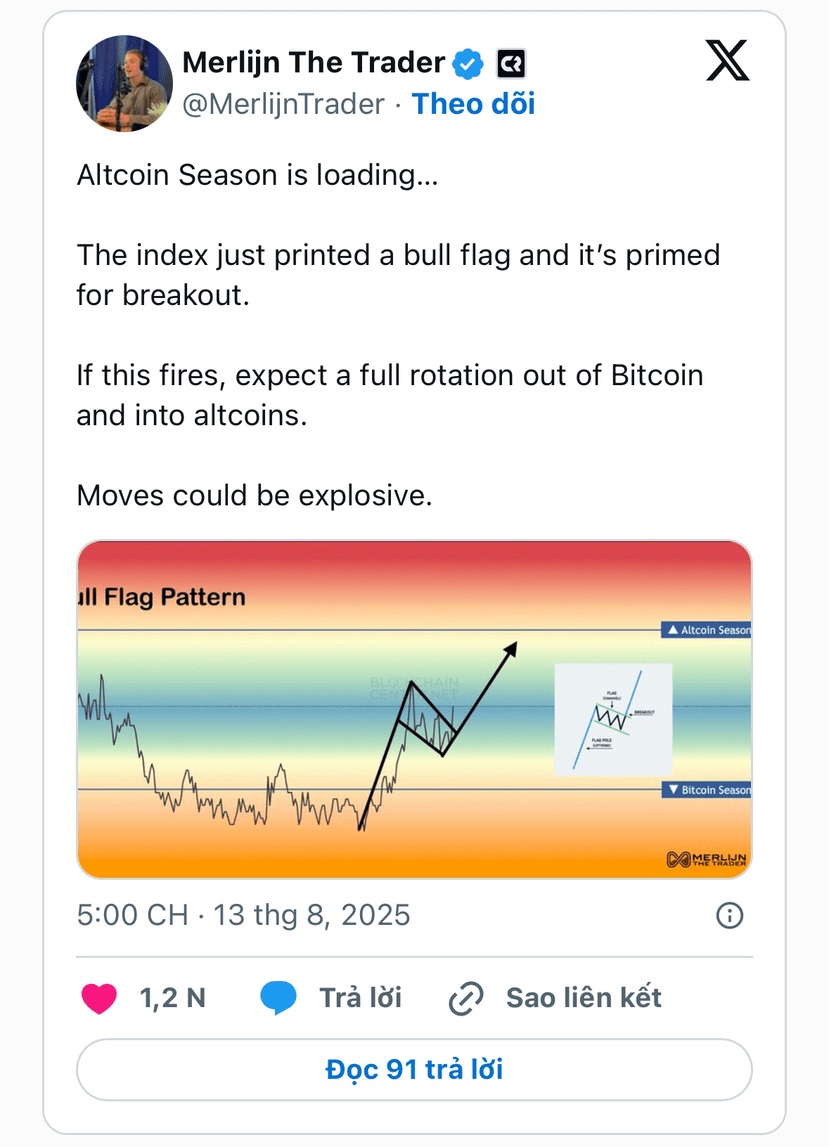Select the Trả lời reply label
The height and width of the screenshot is (1147, 829).
(x=361, y=998)
